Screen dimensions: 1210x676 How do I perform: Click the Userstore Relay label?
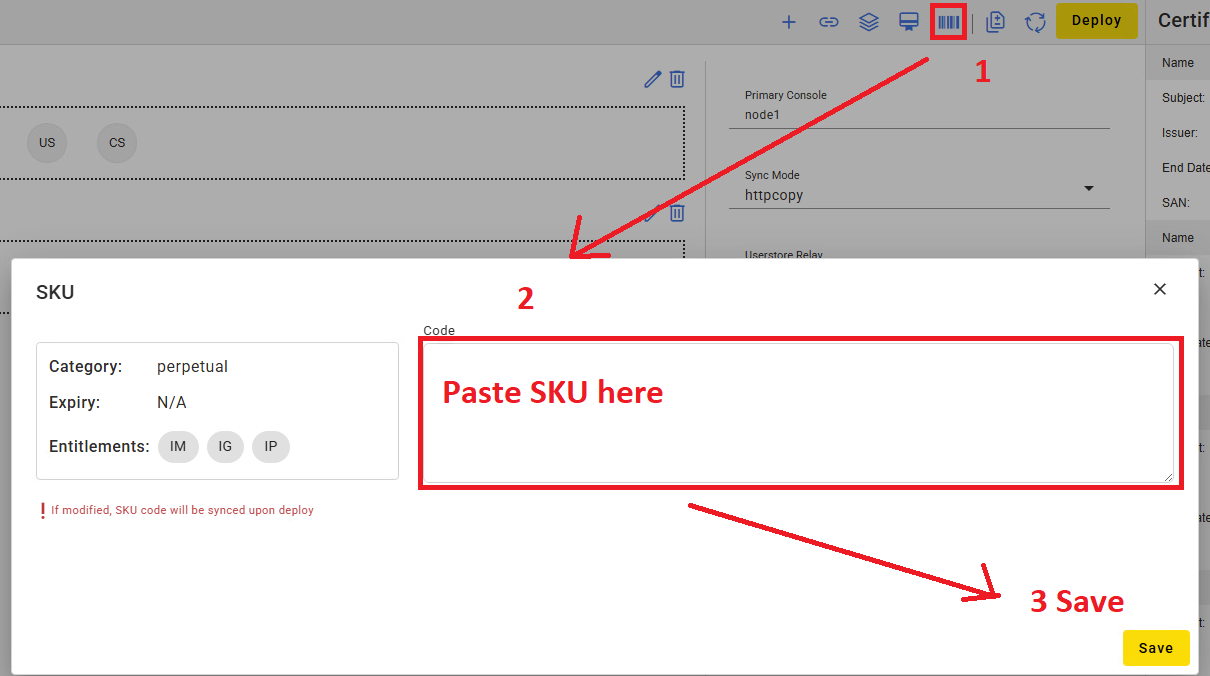click(784, 255)
